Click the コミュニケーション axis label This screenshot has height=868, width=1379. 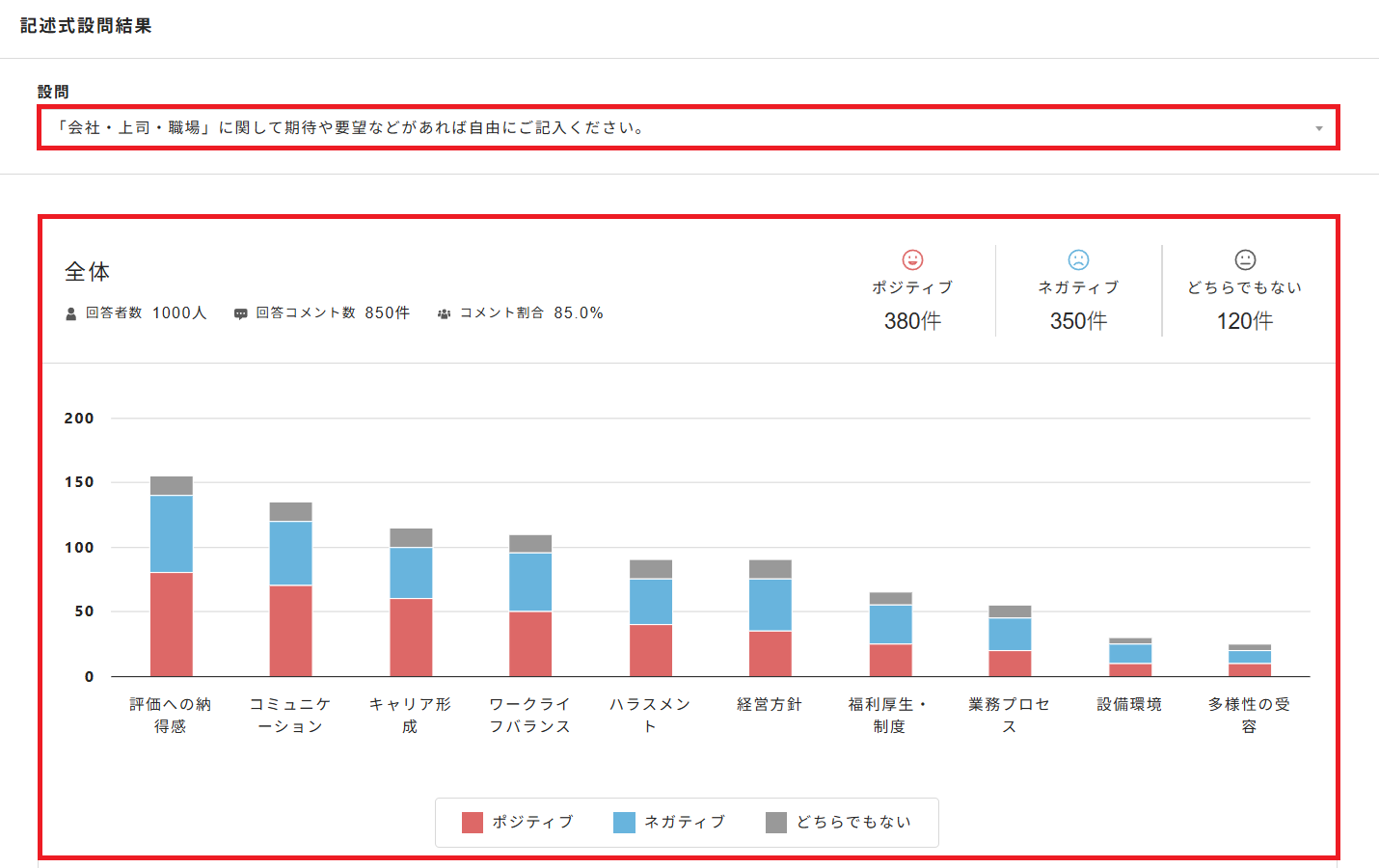[290, 716]
